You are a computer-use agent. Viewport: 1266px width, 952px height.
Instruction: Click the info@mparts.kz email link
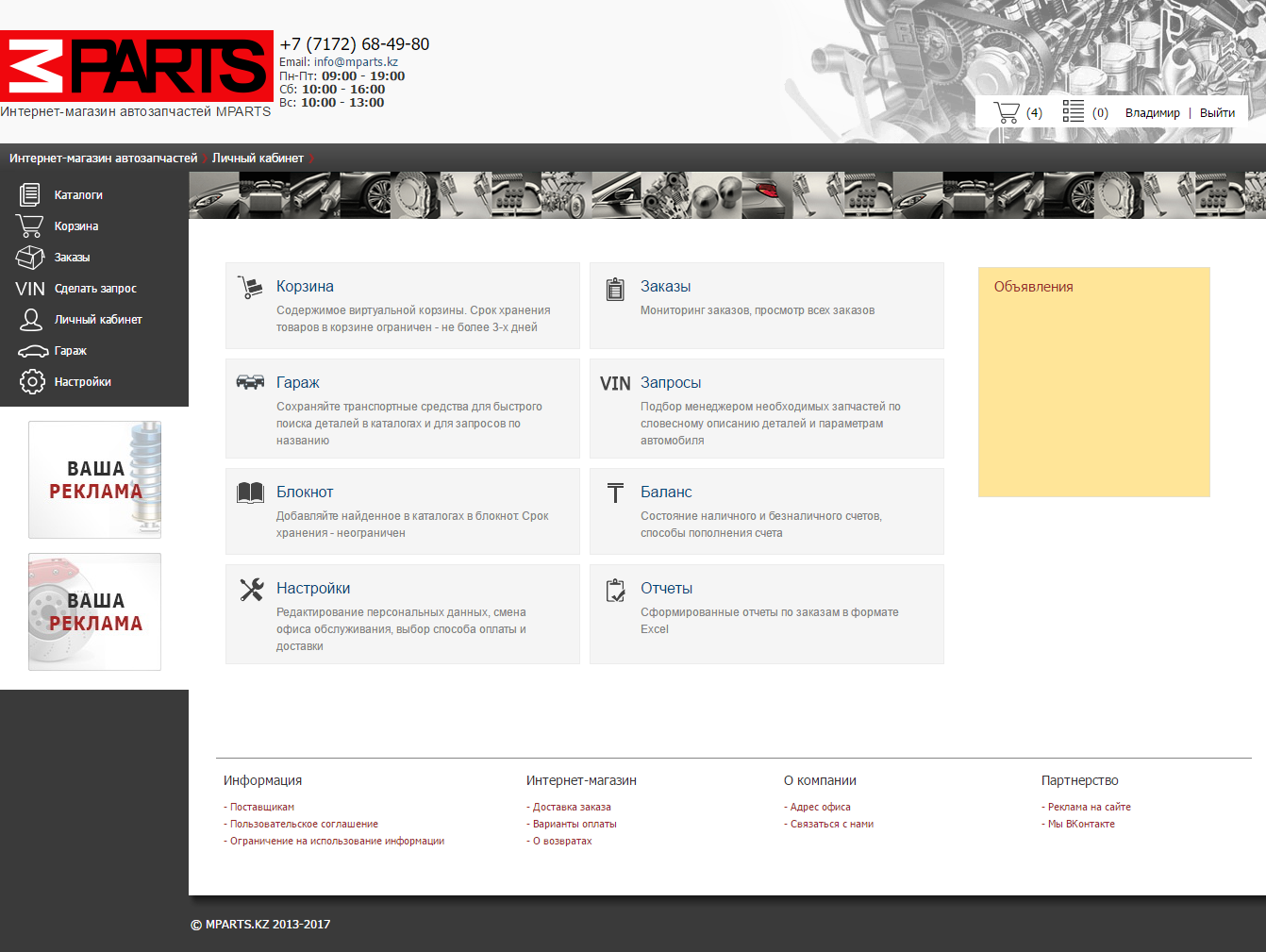(356, 62)
